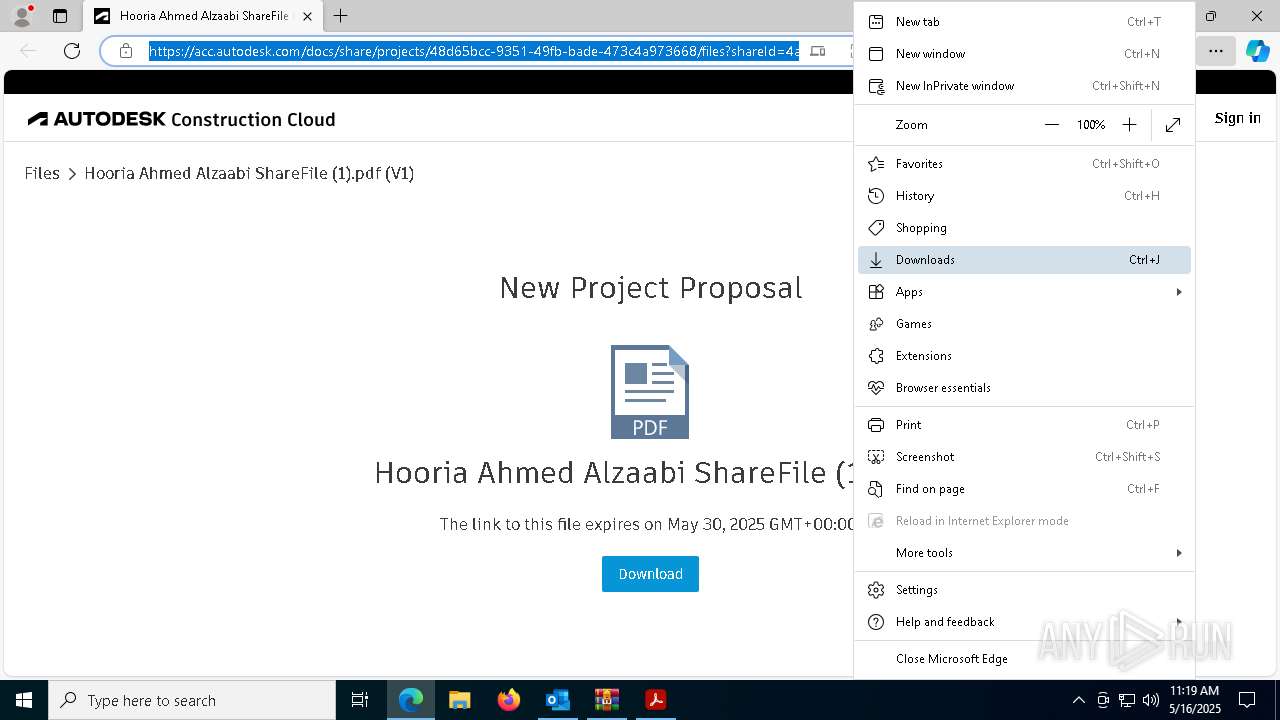Click the Find on page icon
The image size is (1280, 720).
(x=876, y=489)
